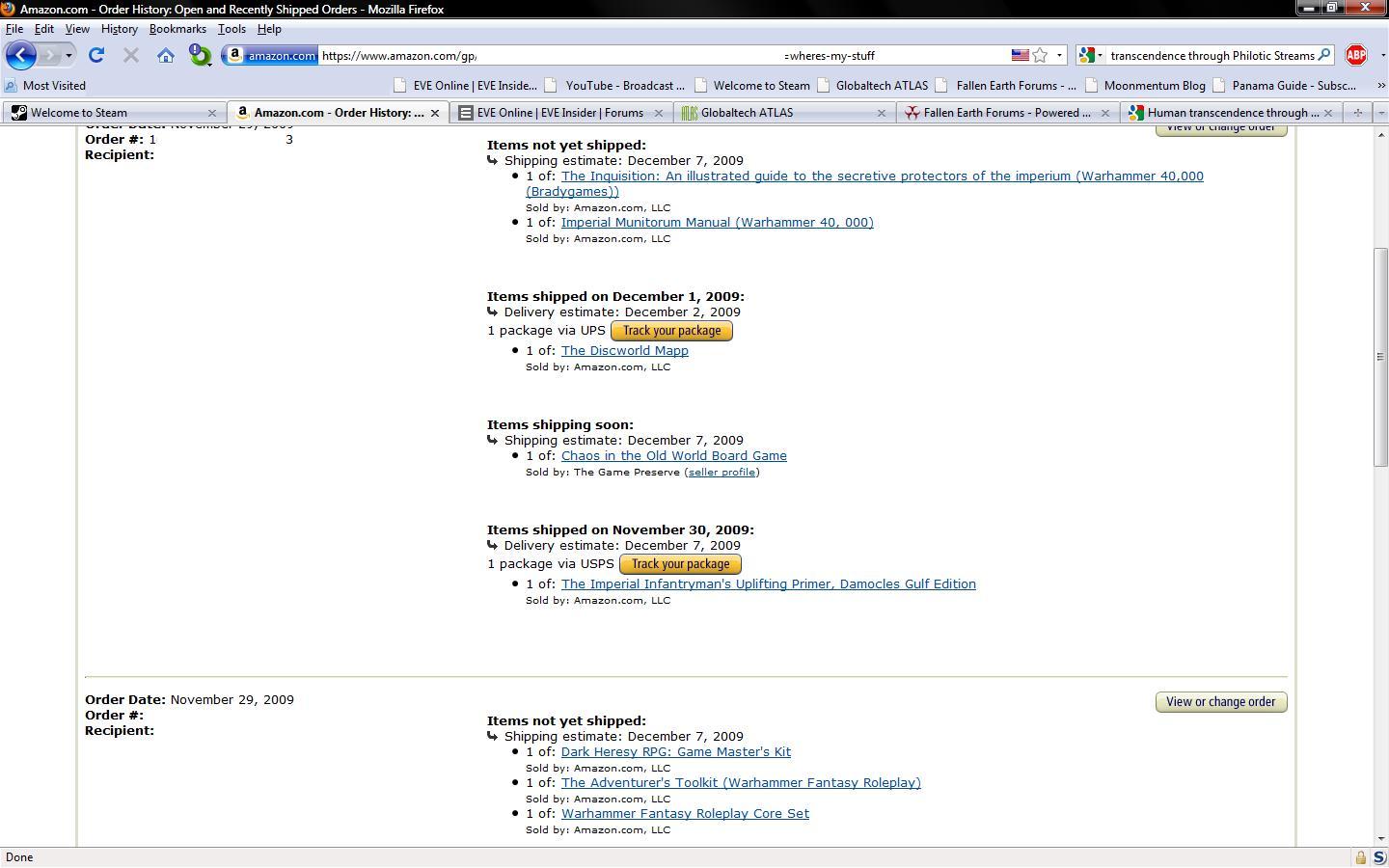Track the USPS package
Viewport: 1389px width, 868px height.
tap(680, 564)
